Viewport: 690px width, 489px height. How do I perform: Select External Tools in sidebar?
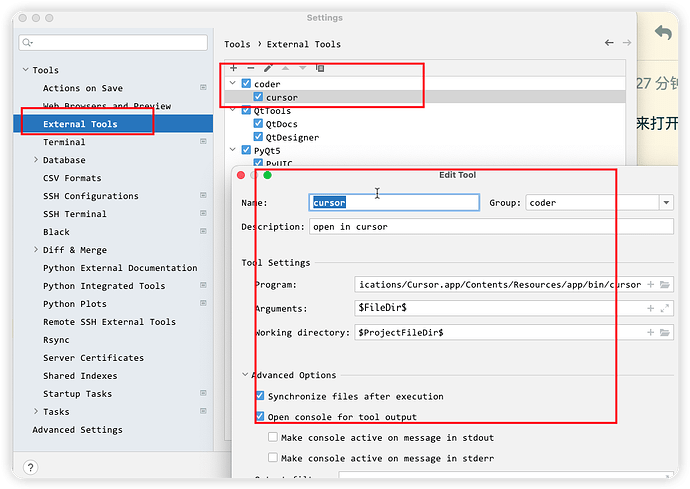point(113,124)
